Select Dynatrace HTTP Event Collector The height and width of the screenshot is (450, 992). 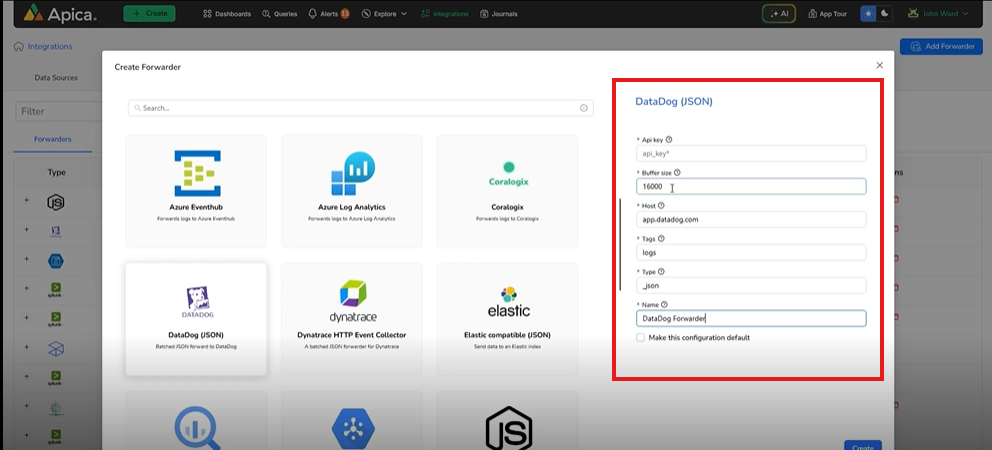coord(352,318)
